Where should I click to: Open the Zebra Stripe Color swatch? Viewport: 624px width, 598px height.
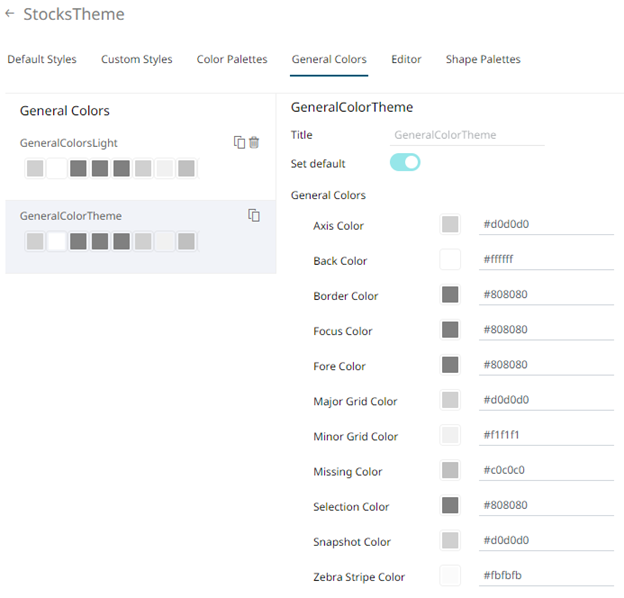click(x=450, y=576)
